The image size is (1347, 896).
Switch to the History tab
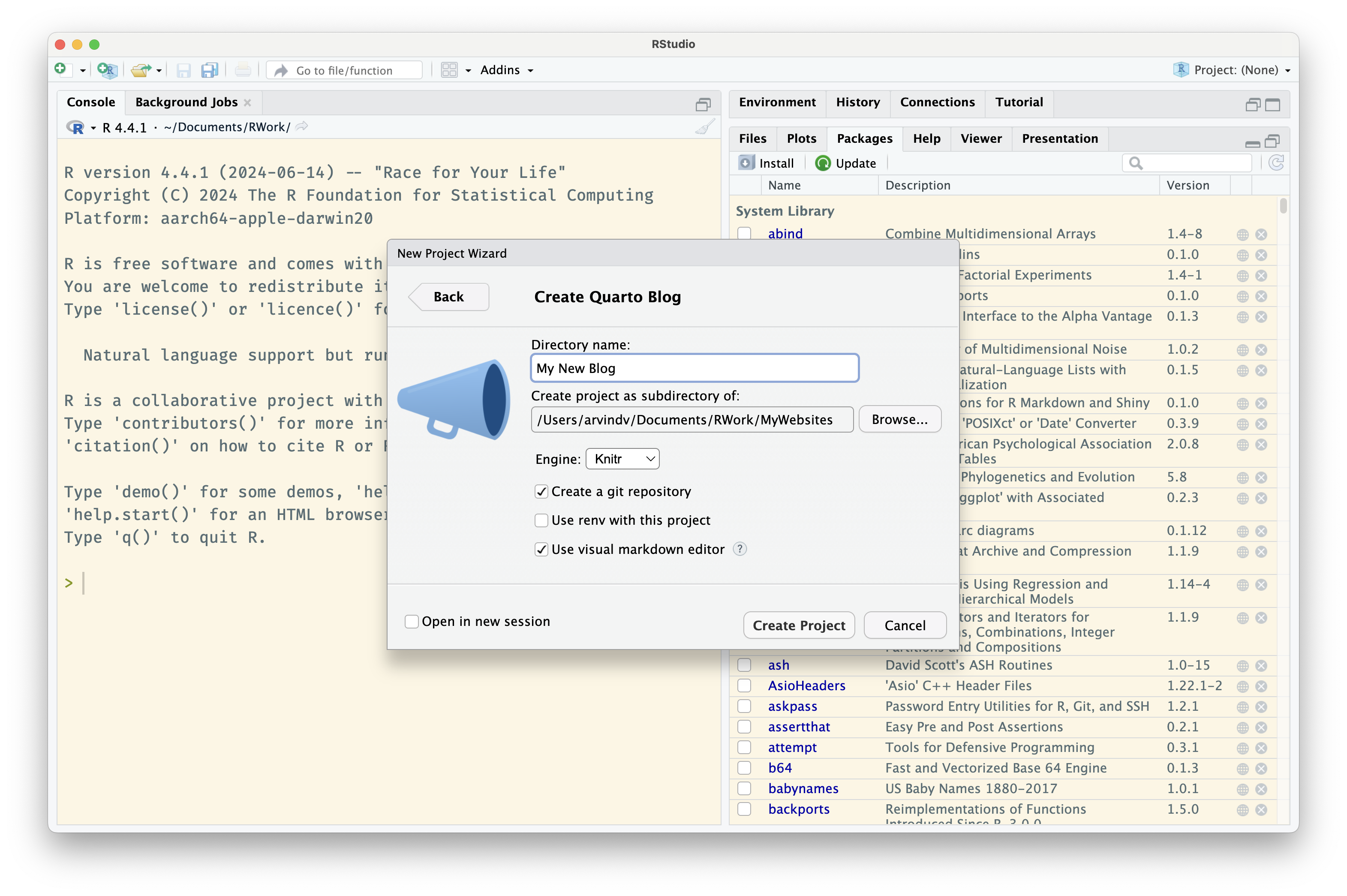(x=857, y=102)
